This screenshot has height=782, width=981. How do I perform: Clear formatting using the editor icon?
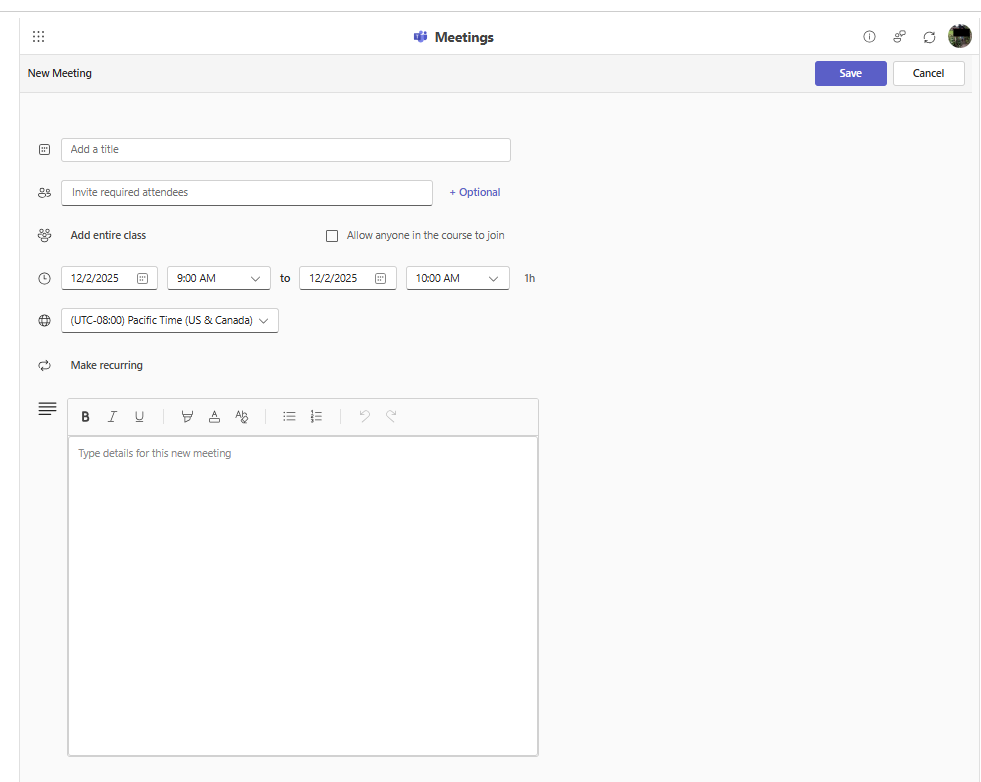(241, 416)
